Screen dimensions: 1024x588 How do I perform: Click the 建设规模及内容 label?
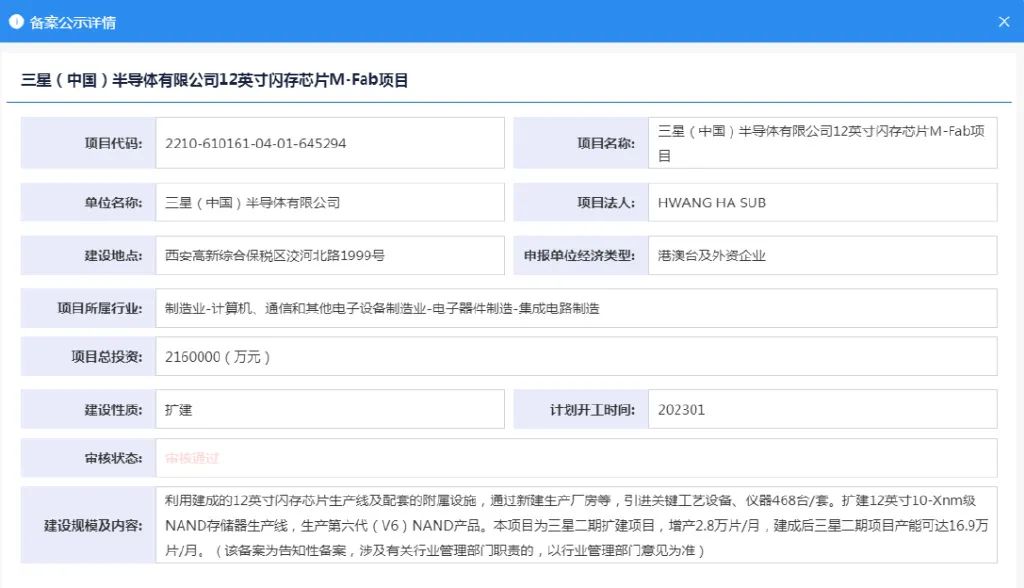pyautogui.click(x=93, y=525)
